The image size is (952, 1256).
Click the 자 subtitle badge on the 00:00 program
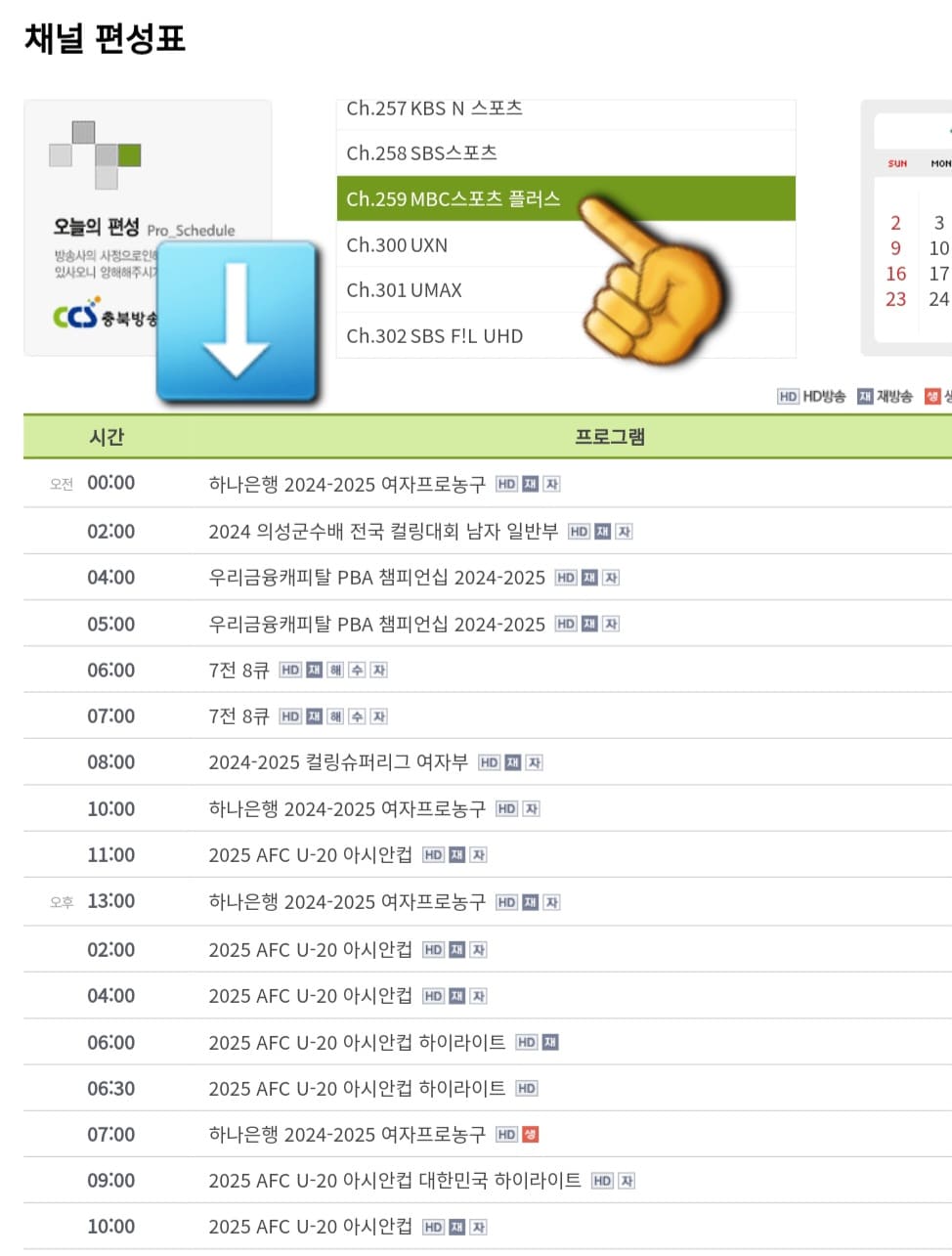(554, 483)
